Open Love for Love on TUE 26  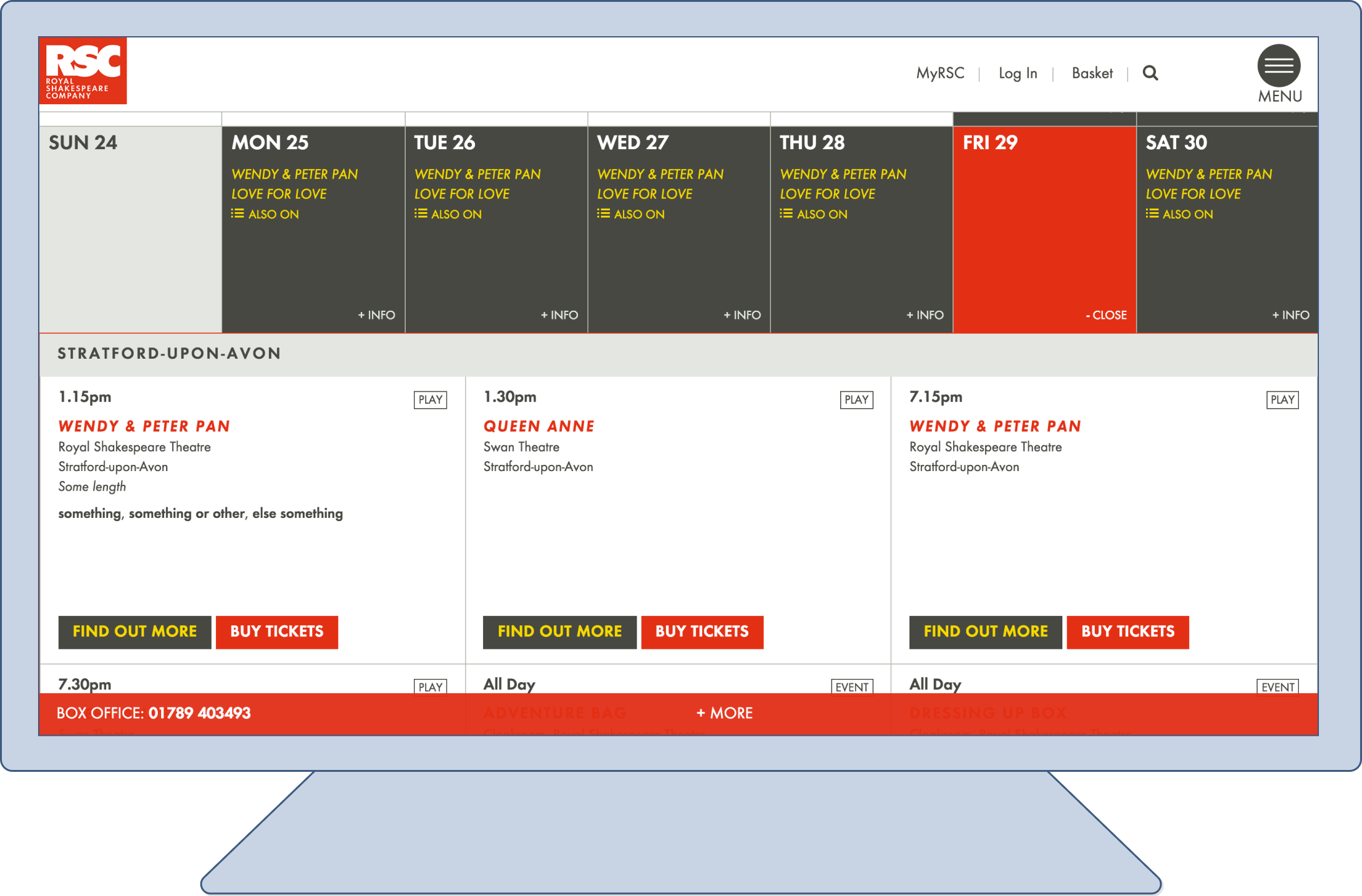point(462,194)
